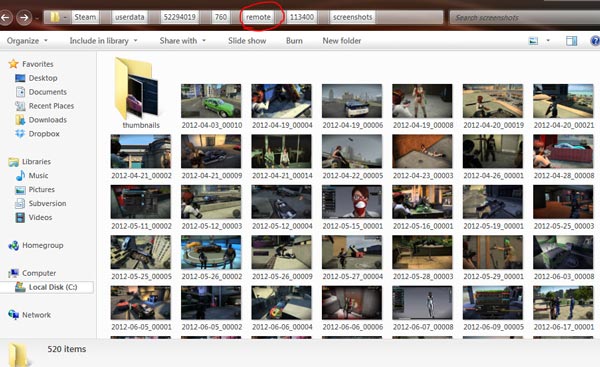Select screenshot 2012-04-20_00019
The height and width of the screenshot is (367, 600).
click(493, 106)
